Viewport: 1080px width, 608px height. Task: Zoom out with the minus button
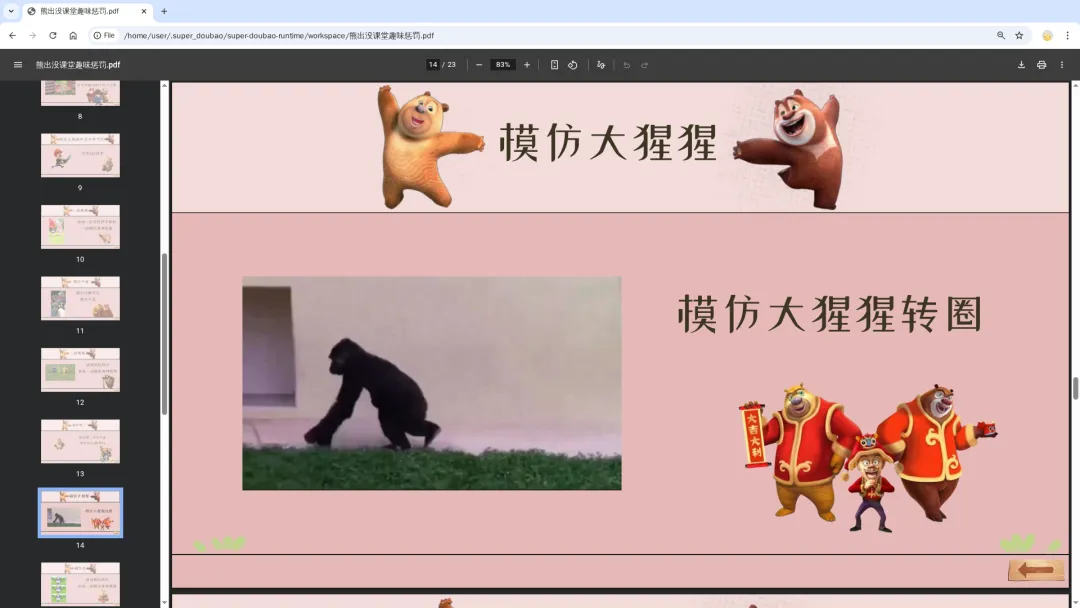pos(479,65)
